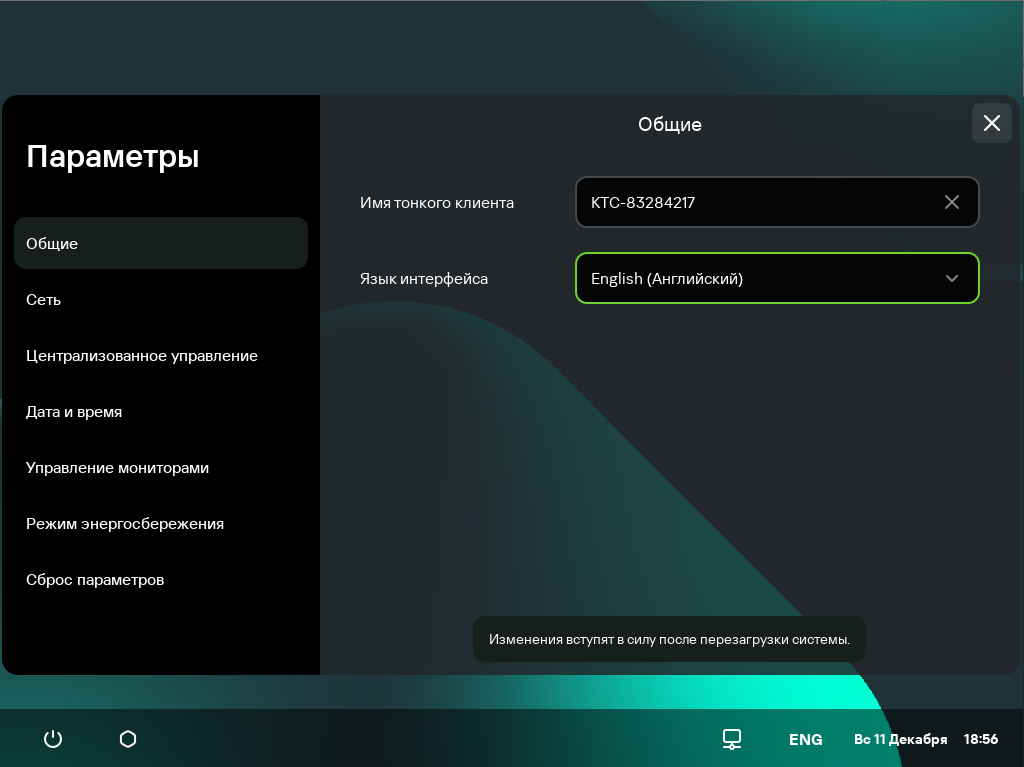Click the date Вс 11 Декабря
The height and width of the screenshot is (767, 1024).
tap(900, 739)
